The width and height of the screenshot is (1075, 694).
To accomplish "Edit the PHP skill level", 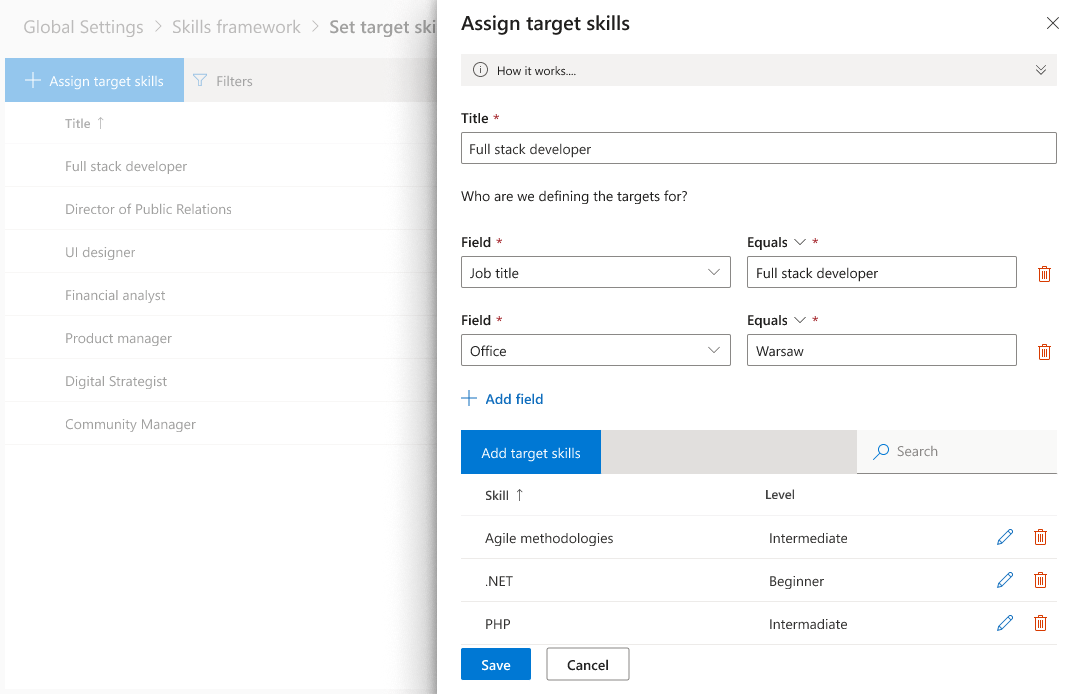I will [x=1005, y=624].
